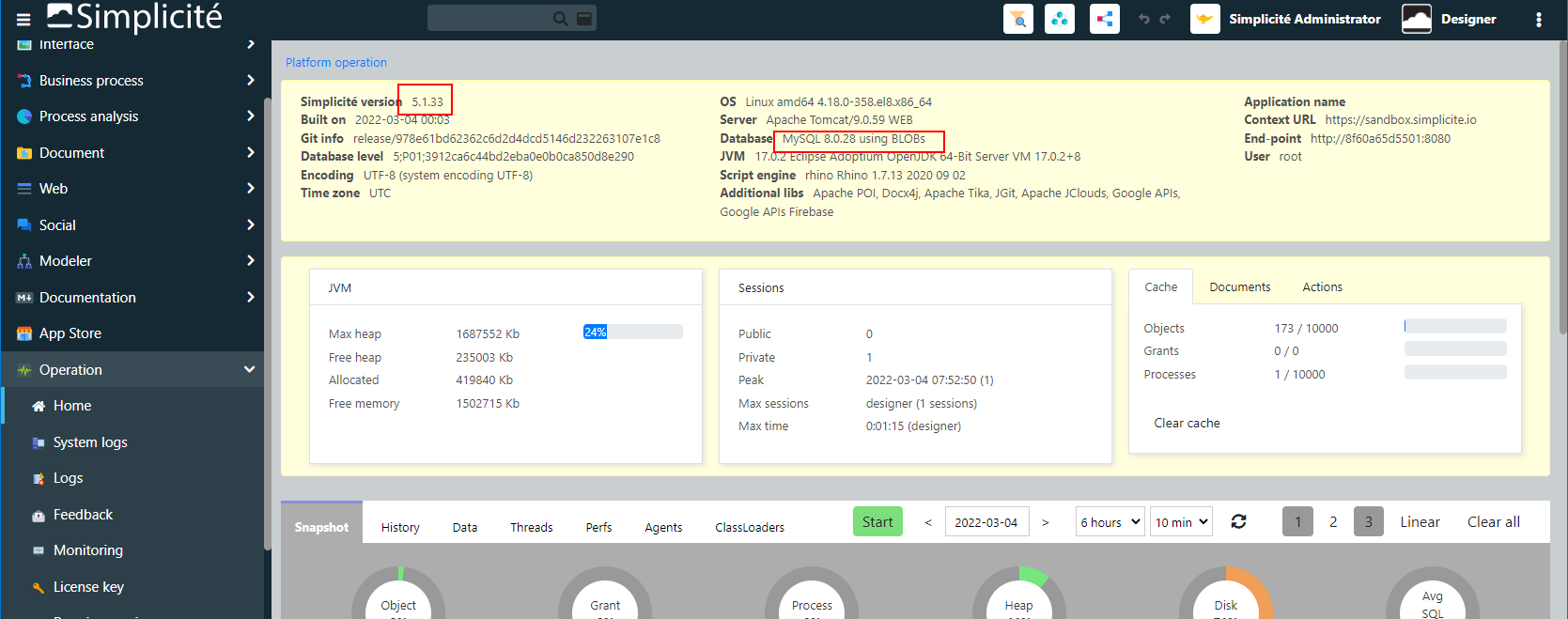Click the Home house icon
The height and width of the screenshot is (619, 1568).
point(39,406)
